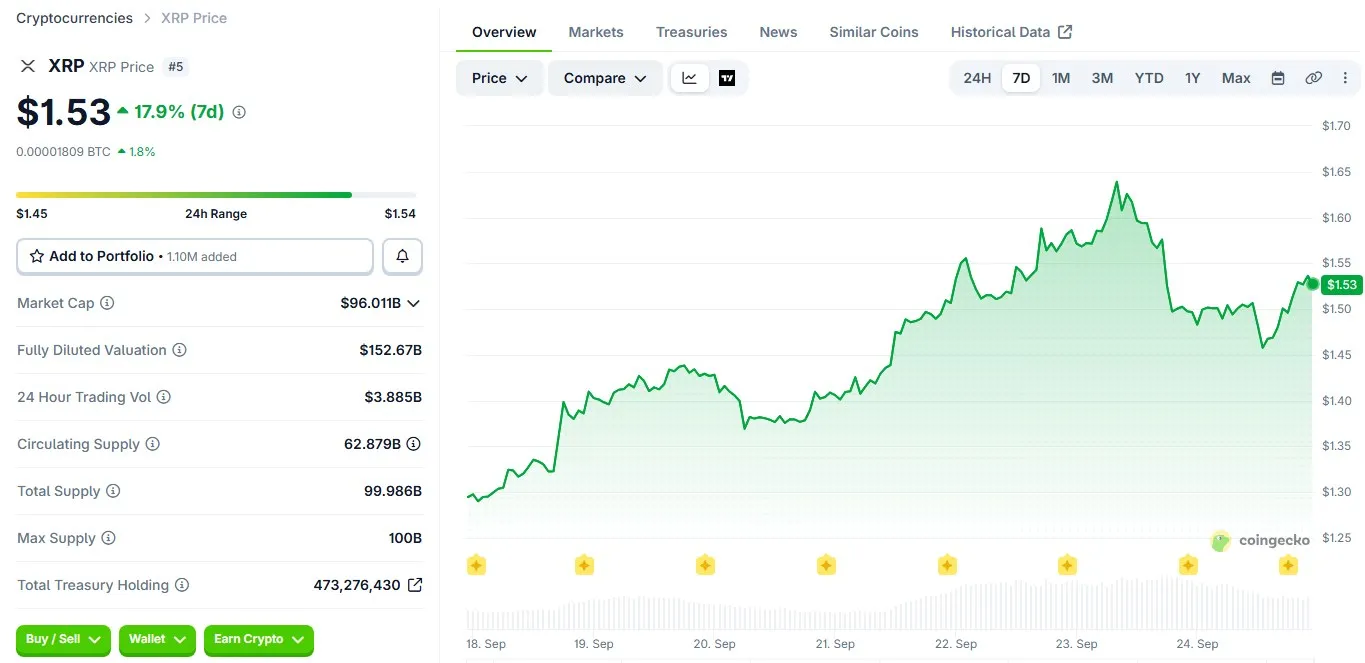Click the last news marker on right
Viewport: 1365px width, 663px height.
pos(1288,565)
